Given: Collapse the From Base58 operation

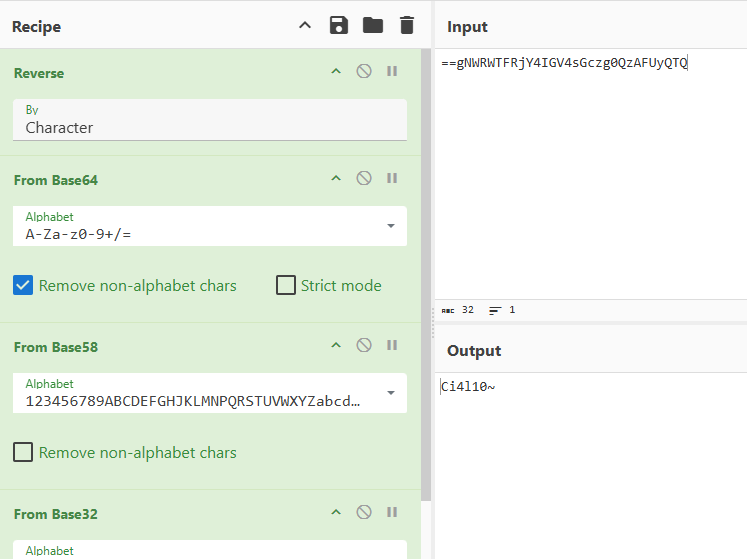Looking at the screenshot, I should pyautogui.click(x=336, y=346).
